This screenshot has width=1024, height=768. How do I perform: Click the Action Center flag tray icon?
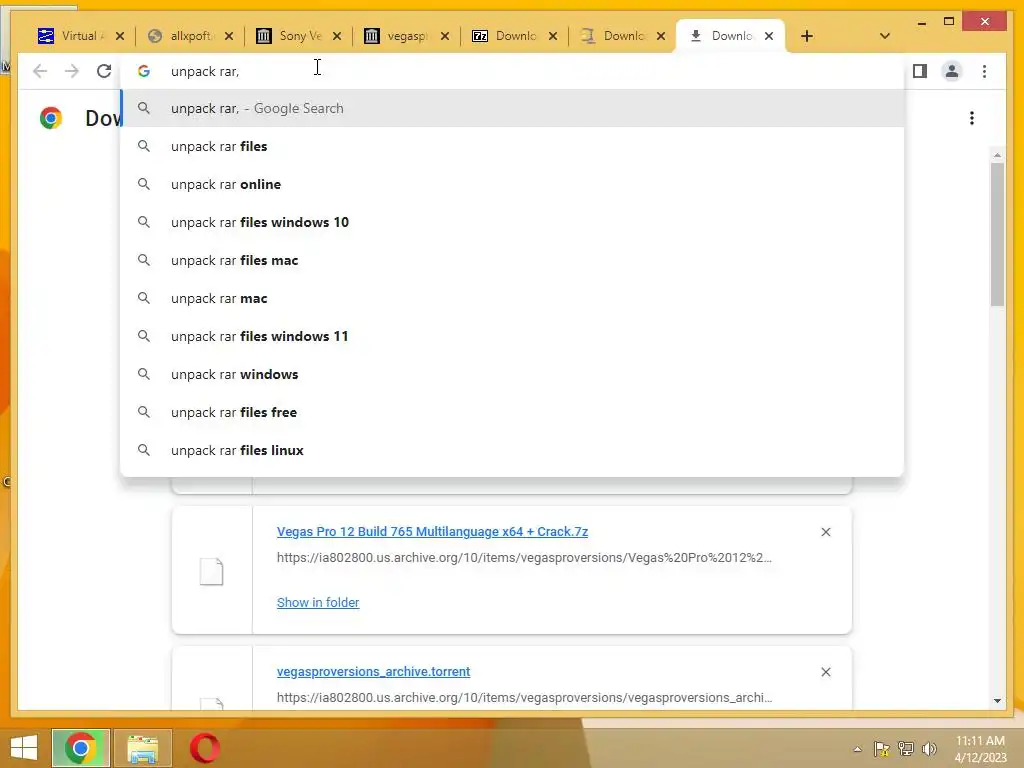(x=882, y=749)
